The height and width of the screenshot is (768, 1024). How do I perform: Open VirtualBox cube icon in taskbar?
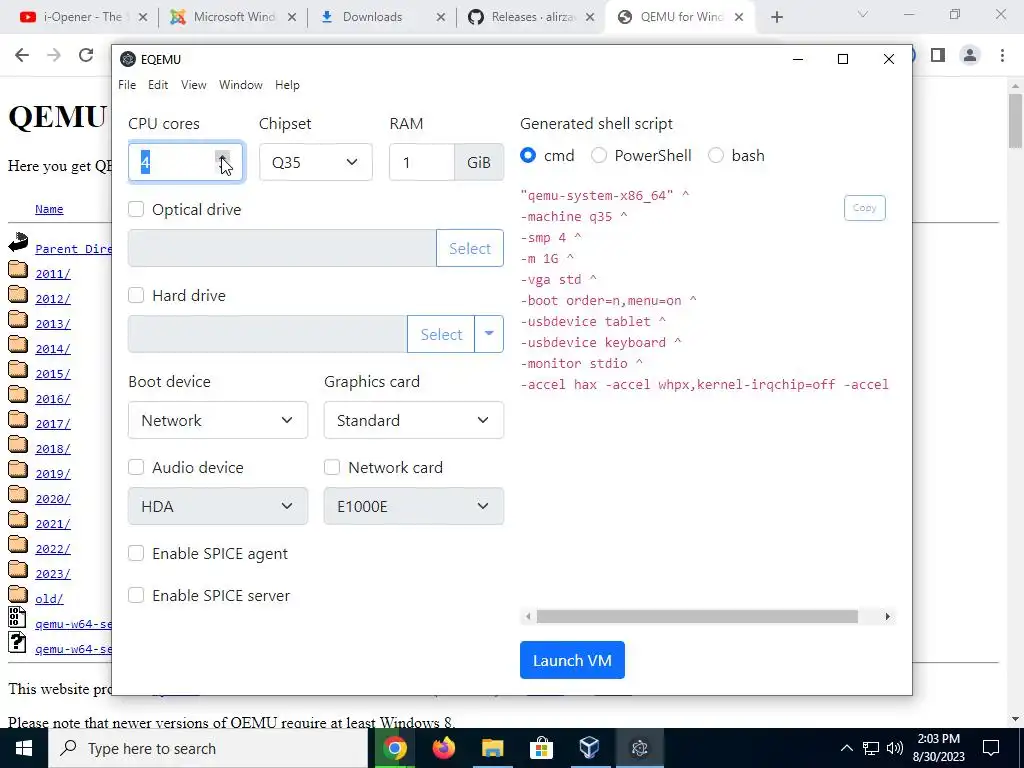(x=590, y=748)
